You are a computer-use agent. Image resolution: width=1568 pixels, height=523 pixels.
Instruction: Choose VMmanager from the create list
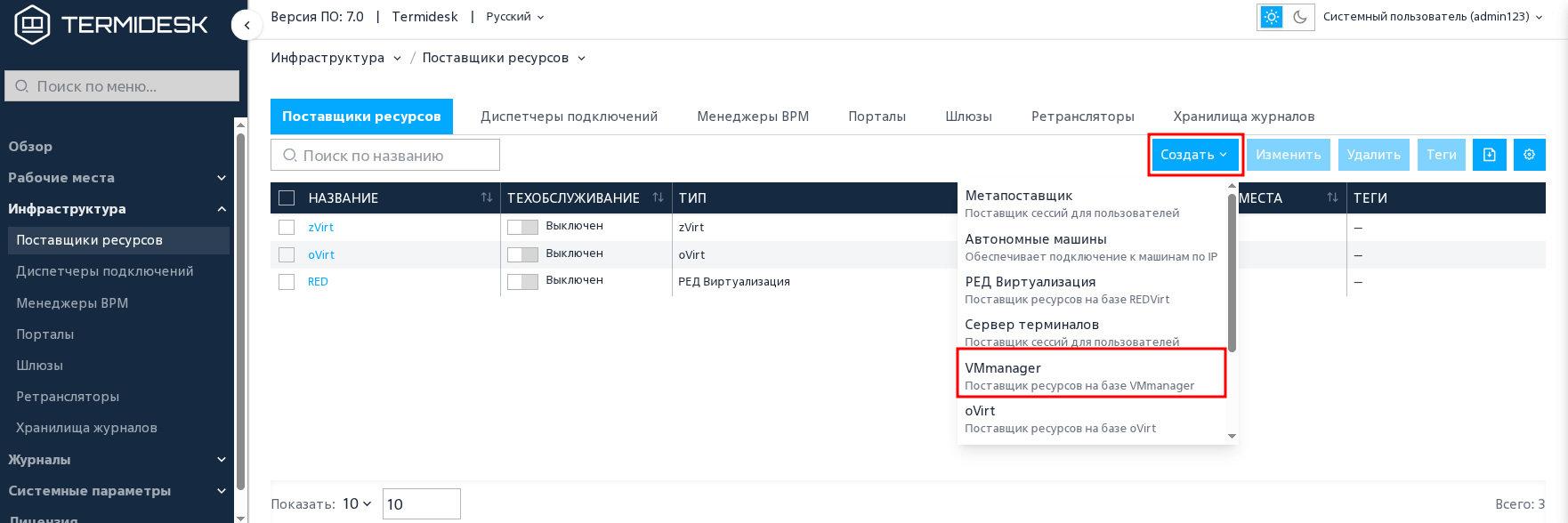tap(1092, 375)
